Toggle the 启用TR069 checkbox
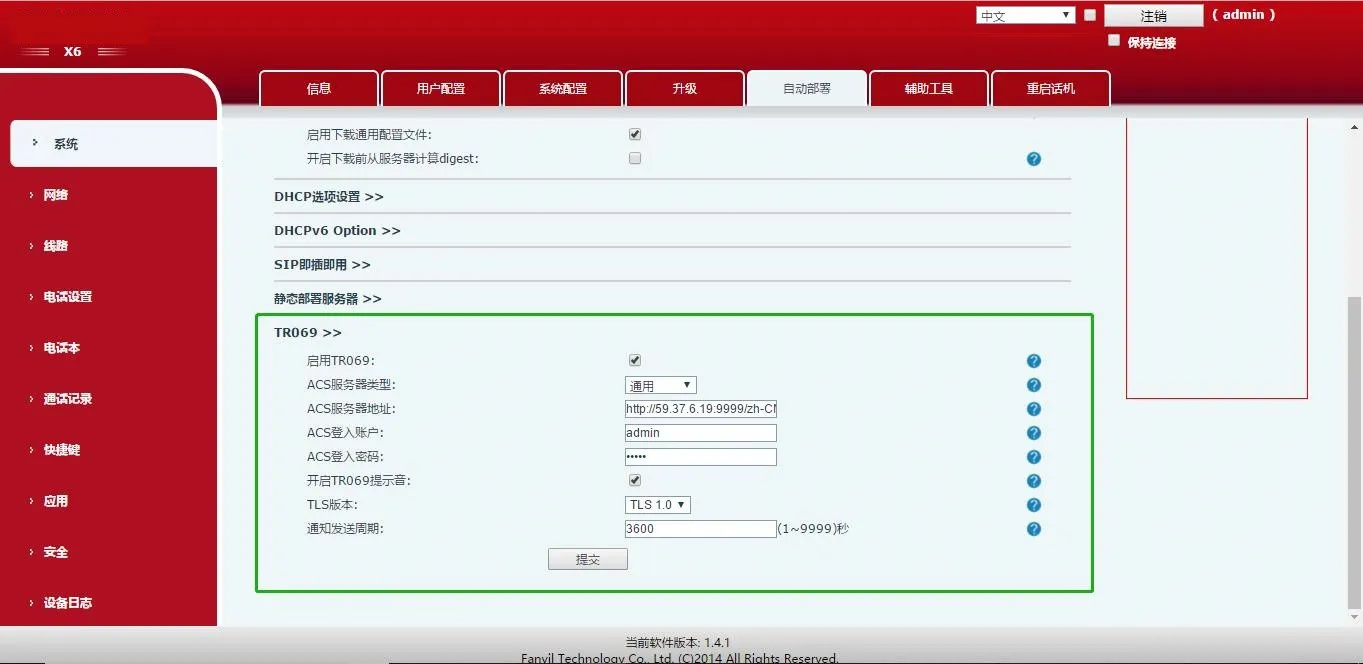 tap(635, 360)
